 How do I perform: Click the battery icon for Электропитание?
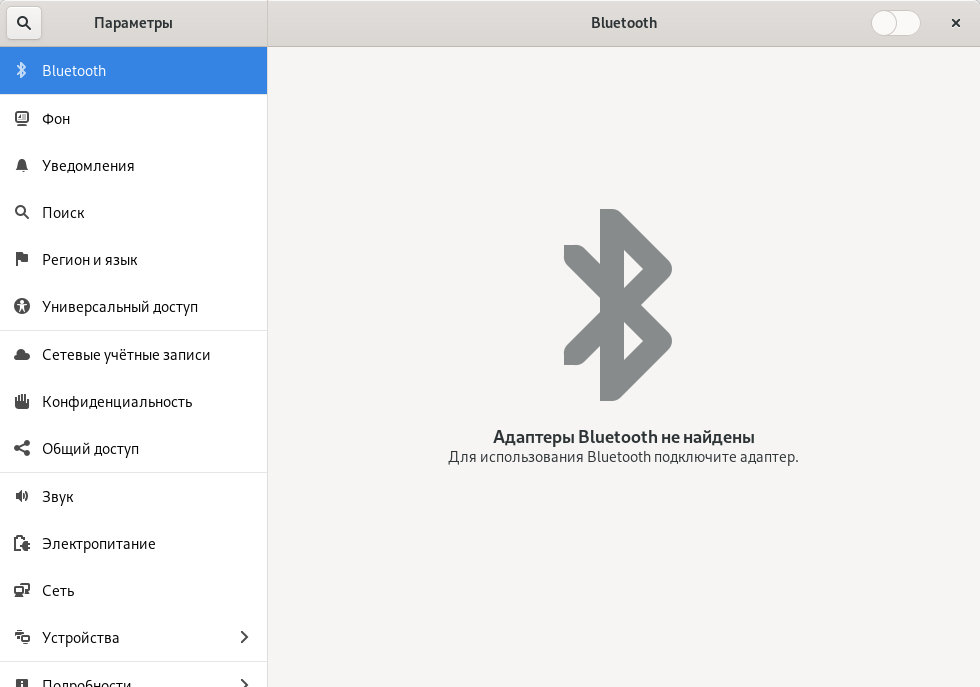click(22, 544)
